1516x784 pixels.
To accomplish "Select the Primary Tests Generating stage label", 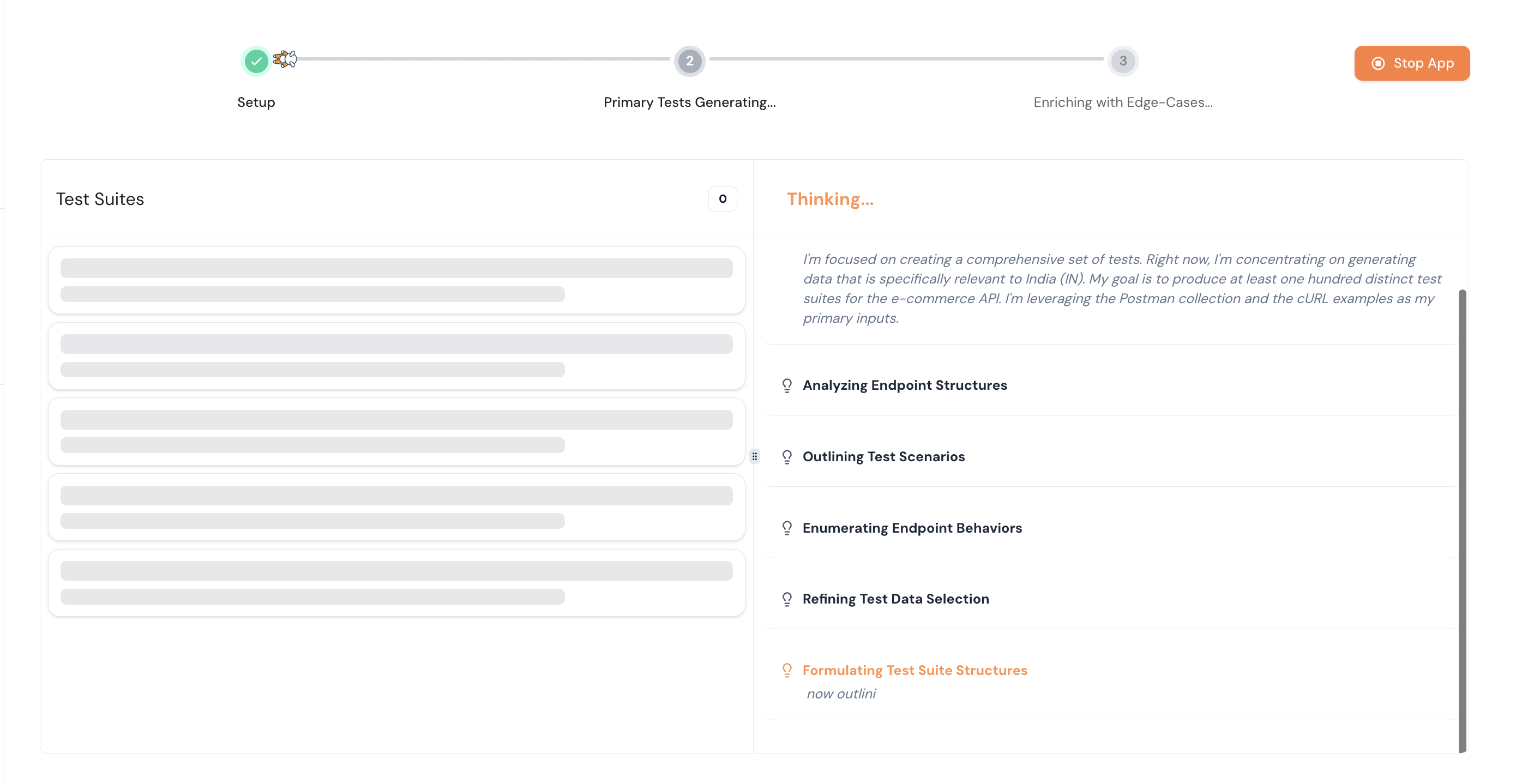I will click(x=689, y=102).
